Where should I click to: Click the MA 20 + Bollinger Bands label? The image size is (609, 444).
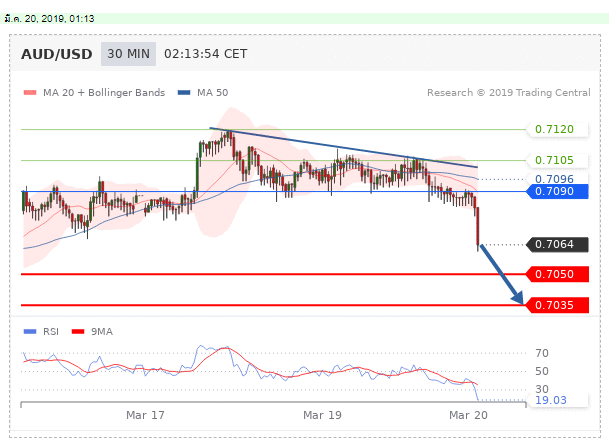104,93
